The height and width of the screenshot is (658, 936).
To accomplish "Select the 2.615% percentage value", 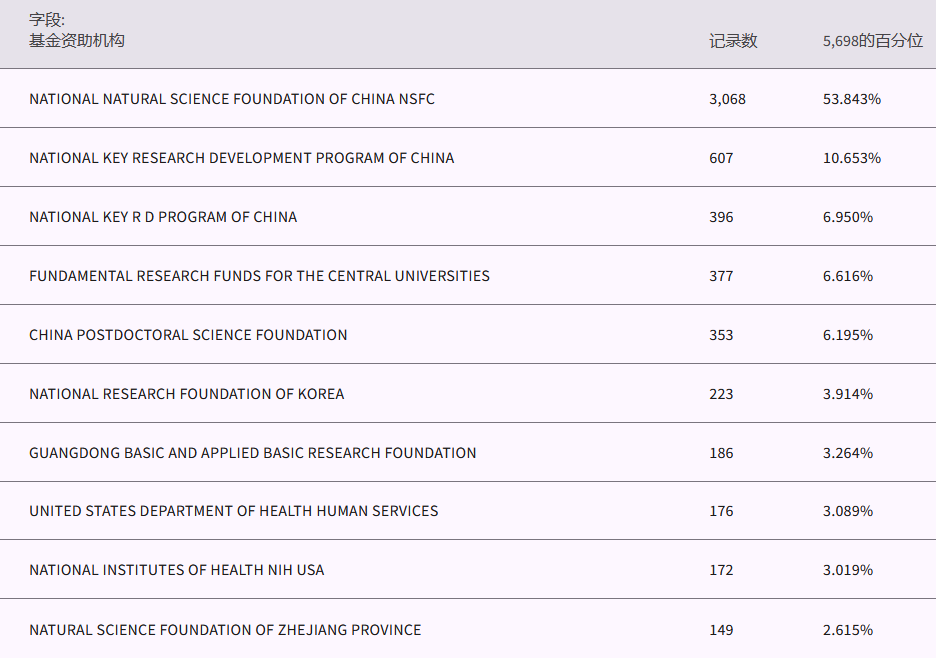I will click(x=847, y=630).
